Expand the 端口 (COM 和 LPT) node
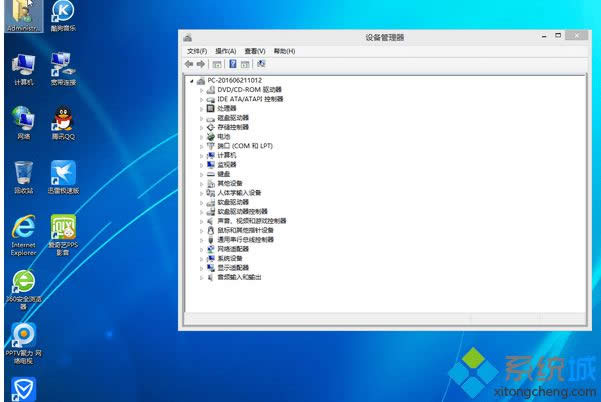The width and height of the screenshot is (601, 402). point(202,146)
